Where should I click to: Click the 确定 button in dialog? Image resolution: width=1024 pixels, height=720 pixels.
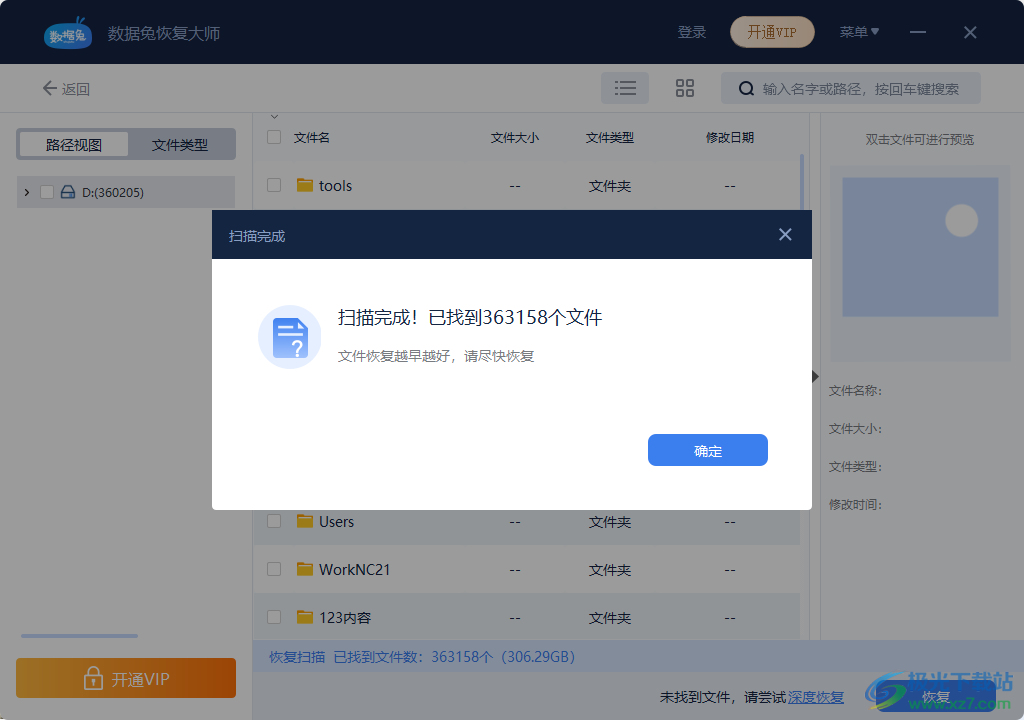pyautogui.click(x=707, y=450)
